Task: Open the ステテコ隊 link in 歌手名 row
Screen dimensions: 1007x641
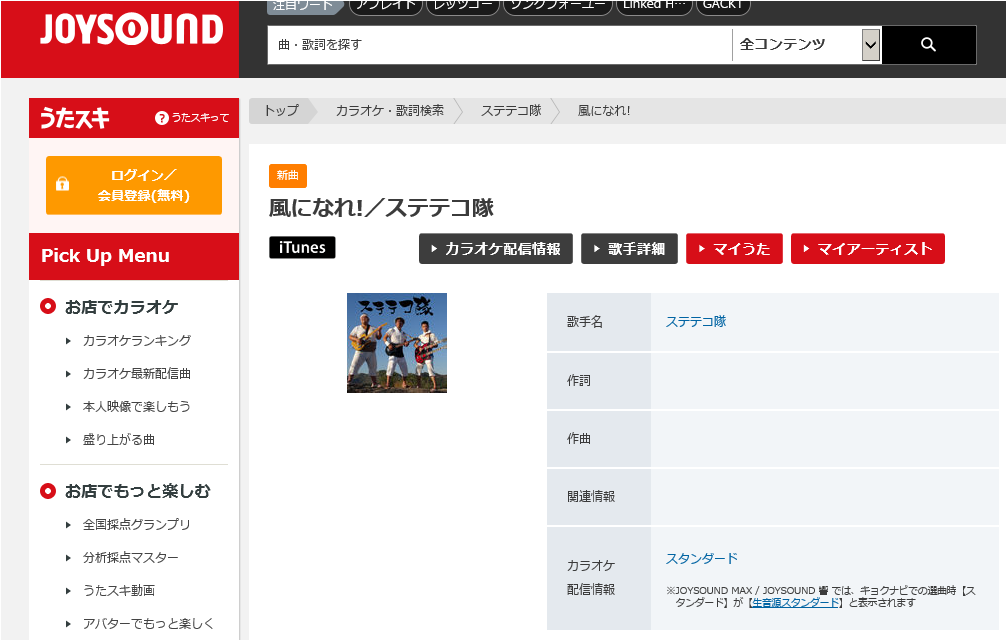Action: (x=696, y=322)
